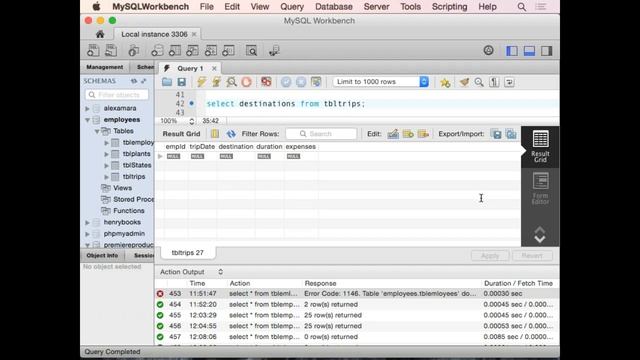640x360 pixels.
Task: Select the Query 1 tab
Action: pos(189,68)
